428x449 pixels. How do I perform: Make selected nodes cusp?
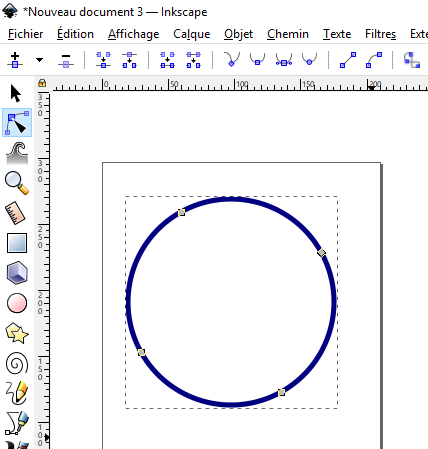click(232, 59)
